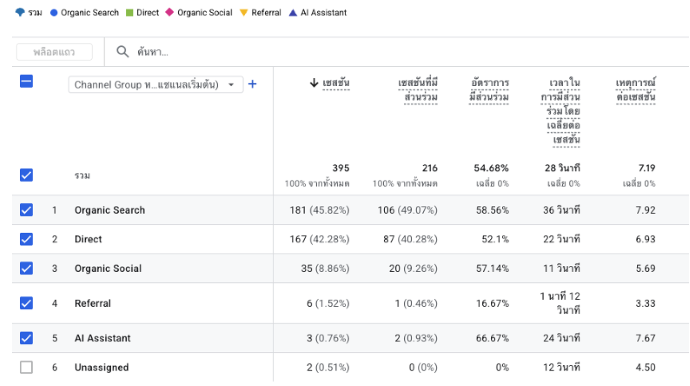
Task: Click Organic Search events per session 7.92
Action: [645, 210]
